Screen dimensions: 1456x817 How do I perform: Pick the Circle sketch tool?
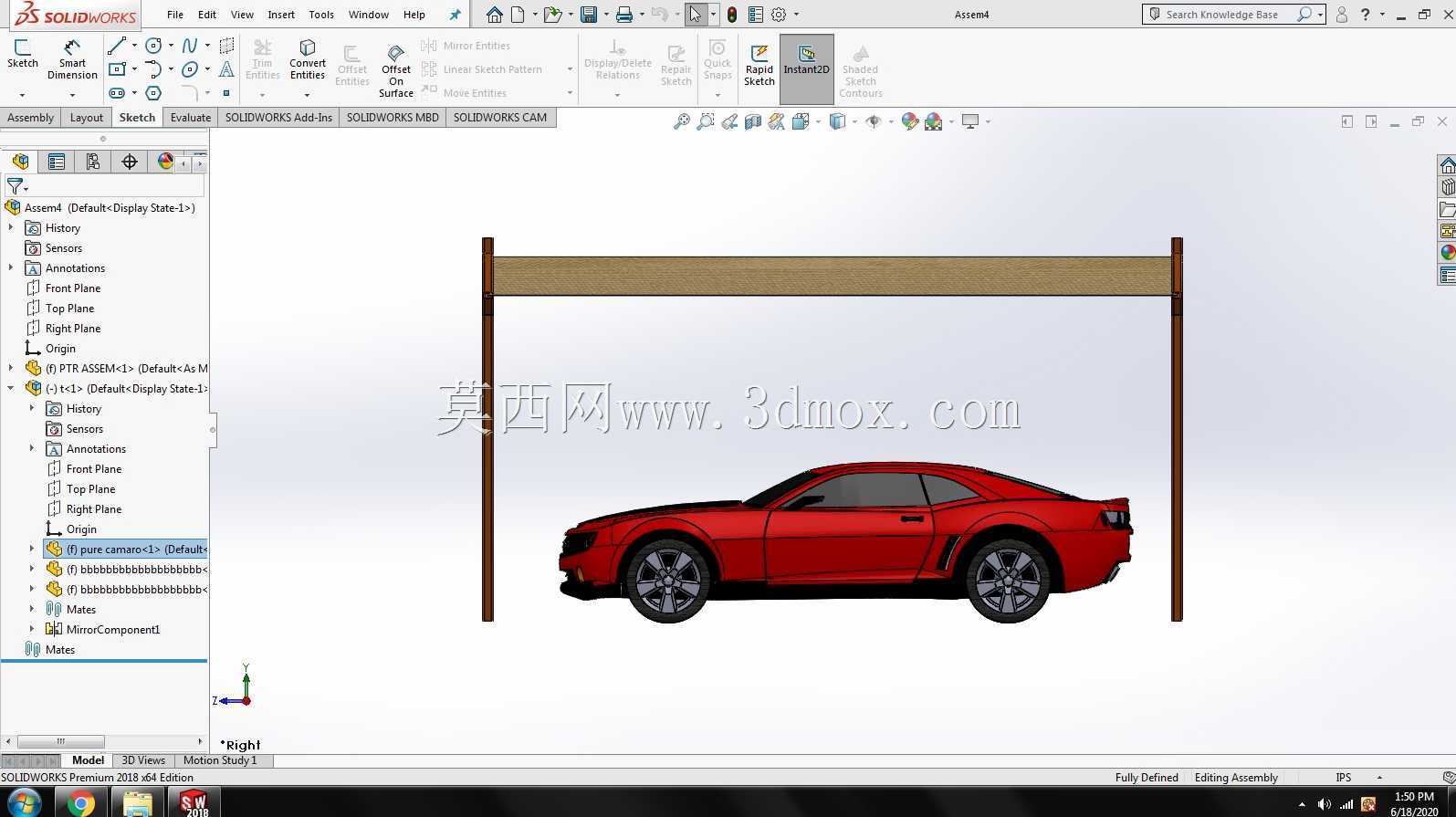click(153, 46)
